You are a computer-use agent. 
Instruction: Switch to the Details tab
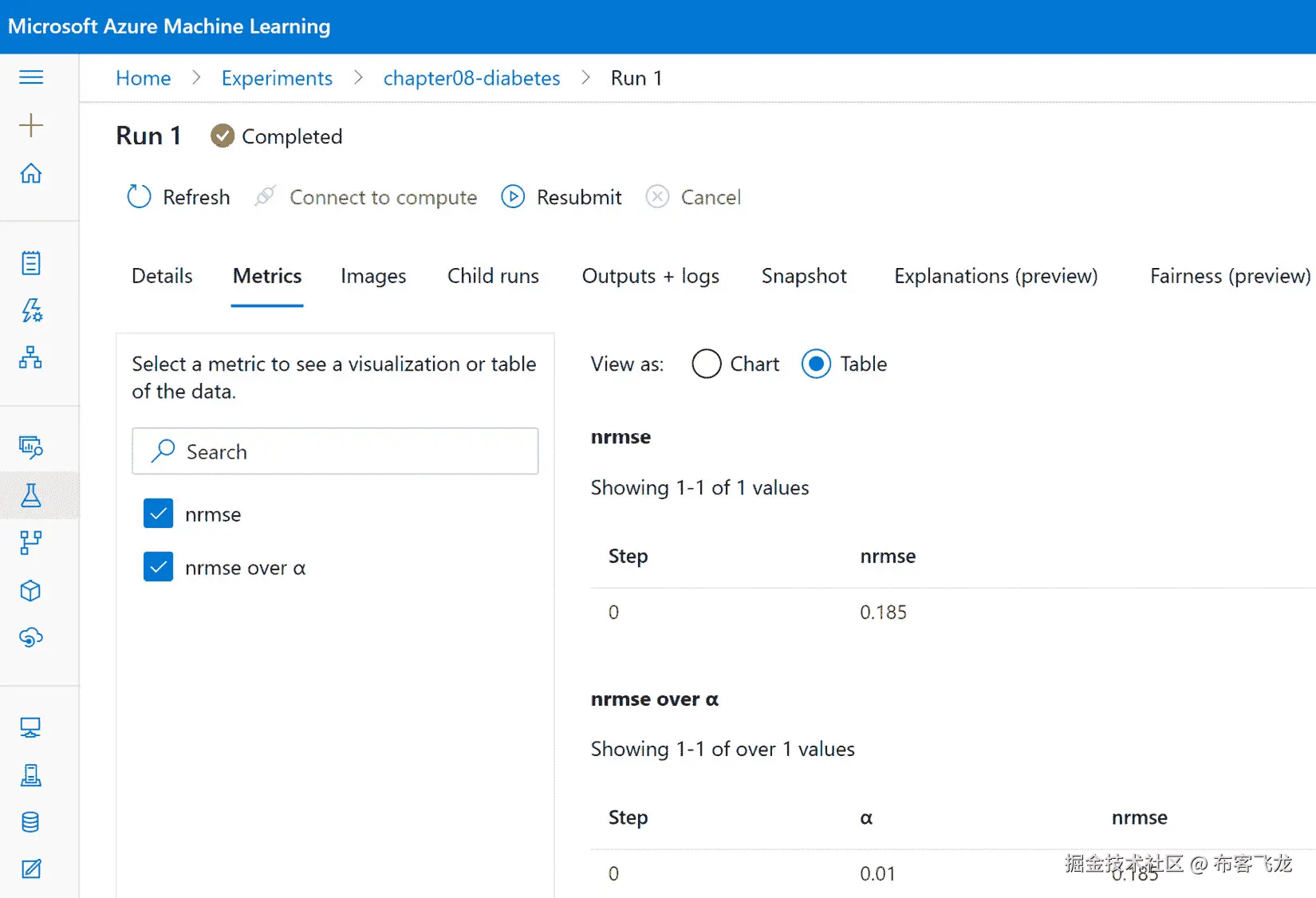[x=162, y=276]
